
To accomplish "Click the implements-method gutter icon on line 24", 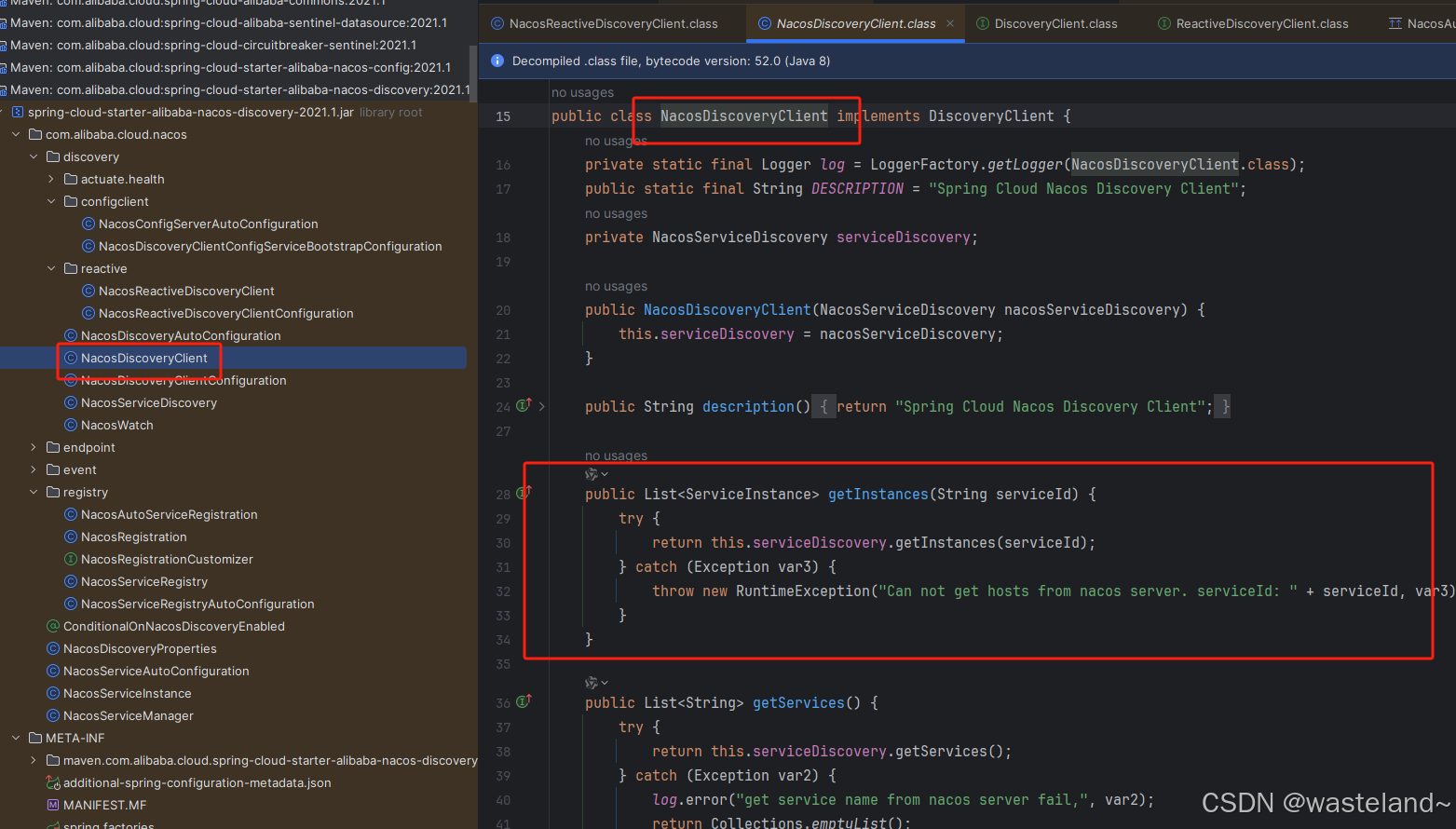I will pos(524,405).
